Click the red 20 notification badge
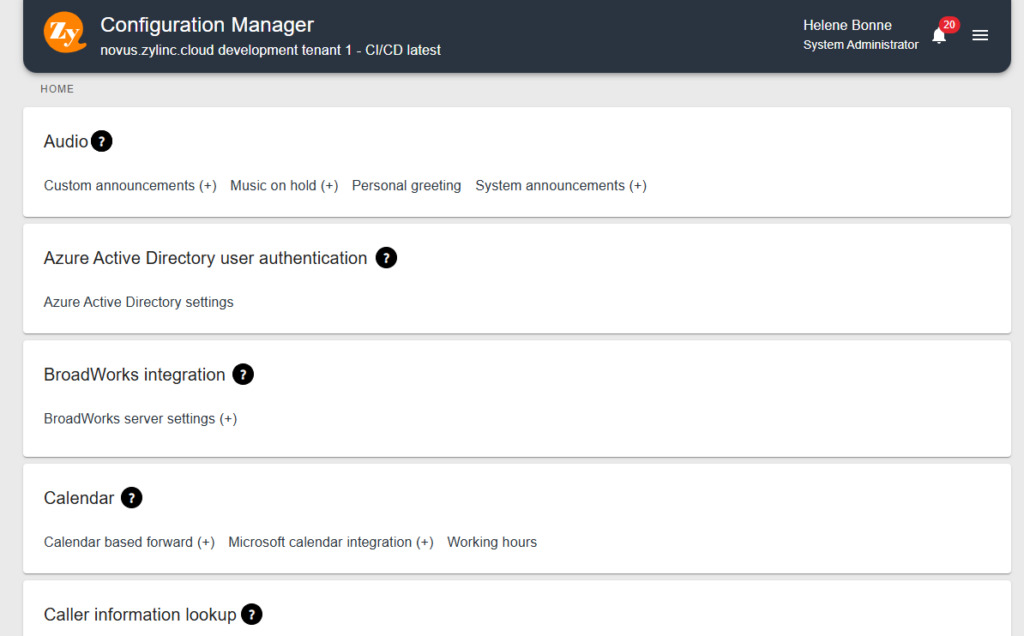Image resolution: width=1024 pixels, height=636 pixels. (x=949, y=25)
